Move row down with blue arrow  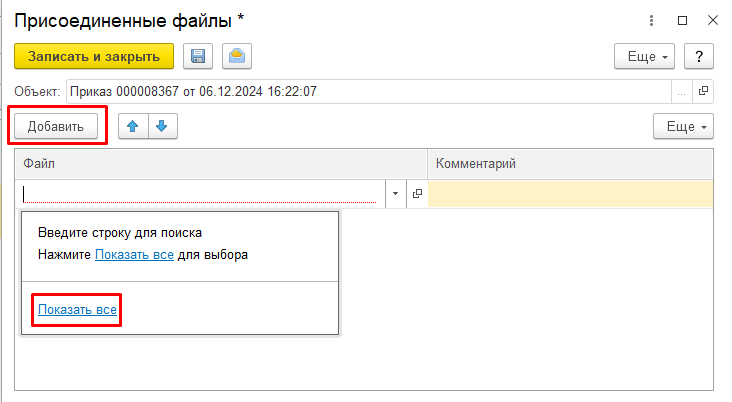[163, 126]
